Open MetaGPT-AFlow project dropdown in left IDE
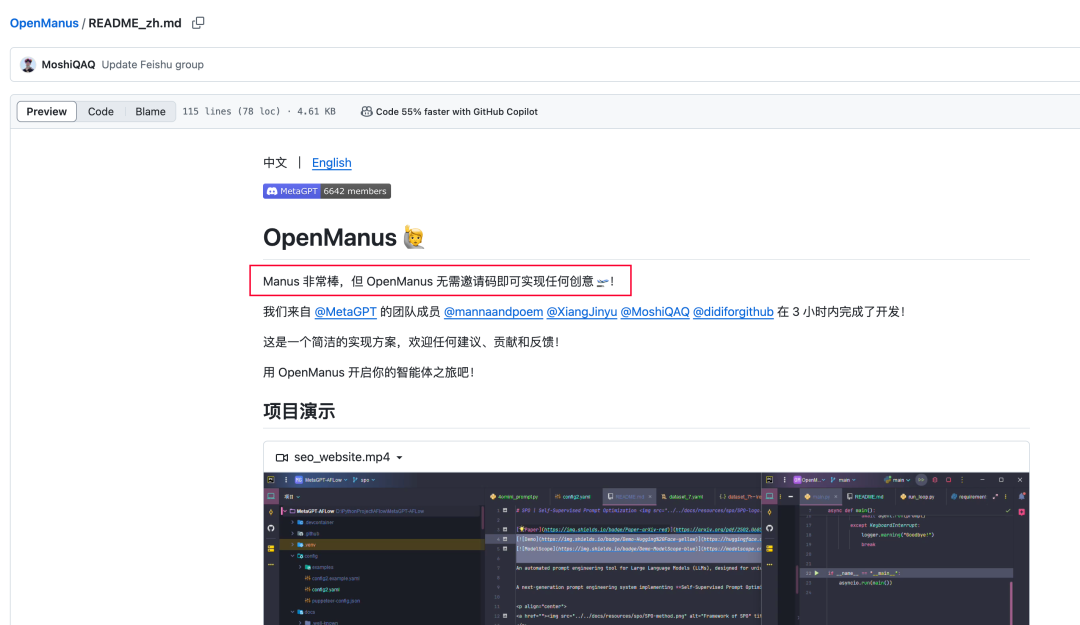This screenshot has width=1080, height=625. [321, 480]
